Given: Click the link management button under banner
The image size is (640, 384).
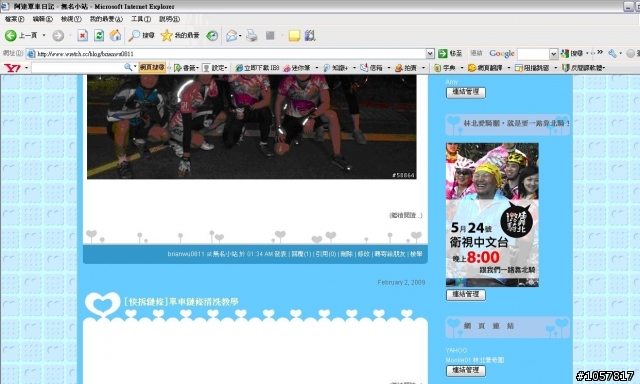Looking at the screenshot, I should (x=466, y=295).
